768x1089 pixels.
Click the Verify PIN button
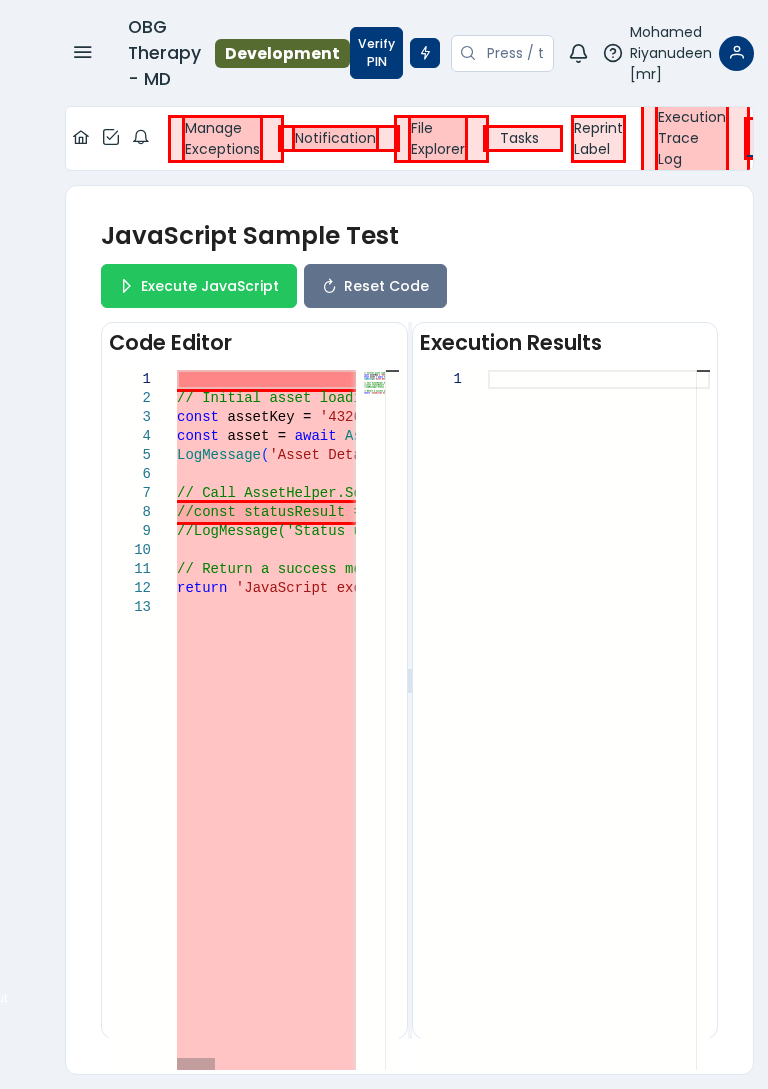click(376, 53)
